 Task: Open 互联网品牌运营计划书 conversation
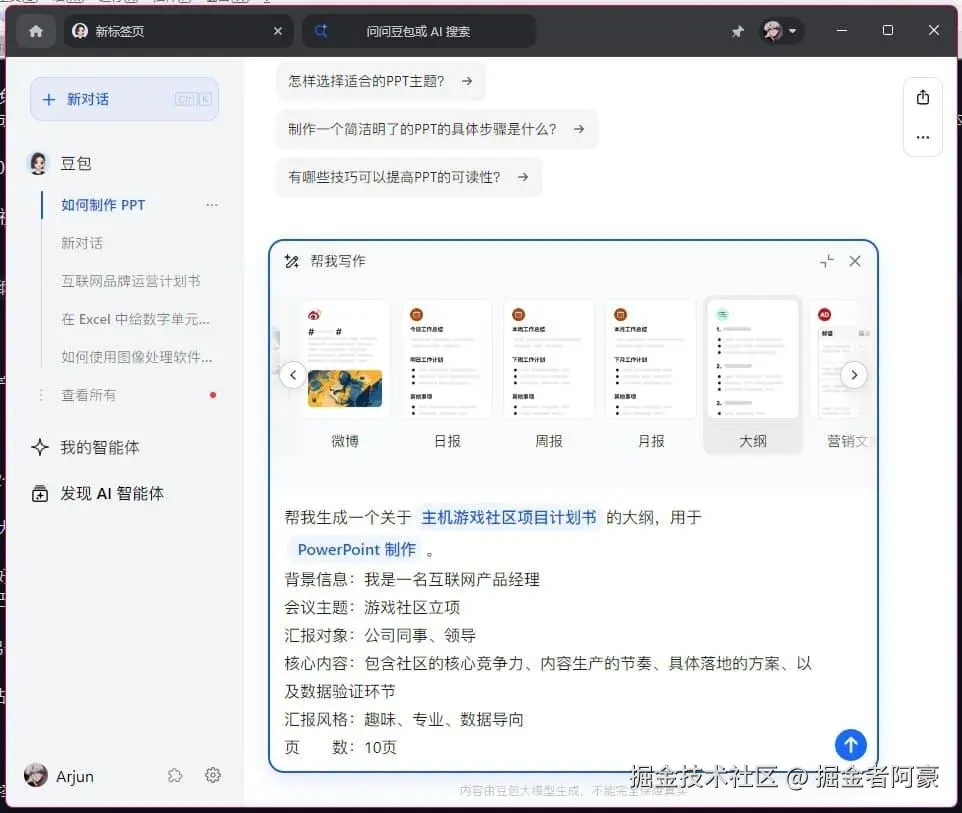[x=131, y=281]
